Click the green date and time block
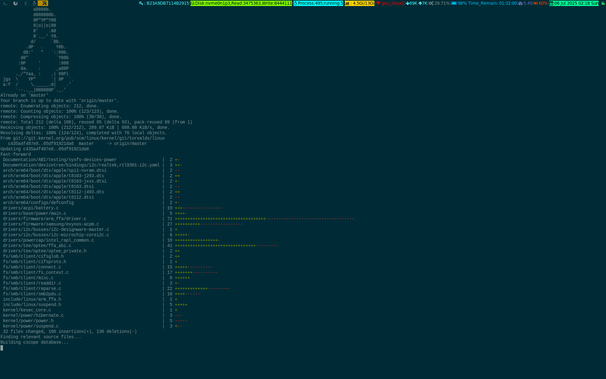 point(574,3)
